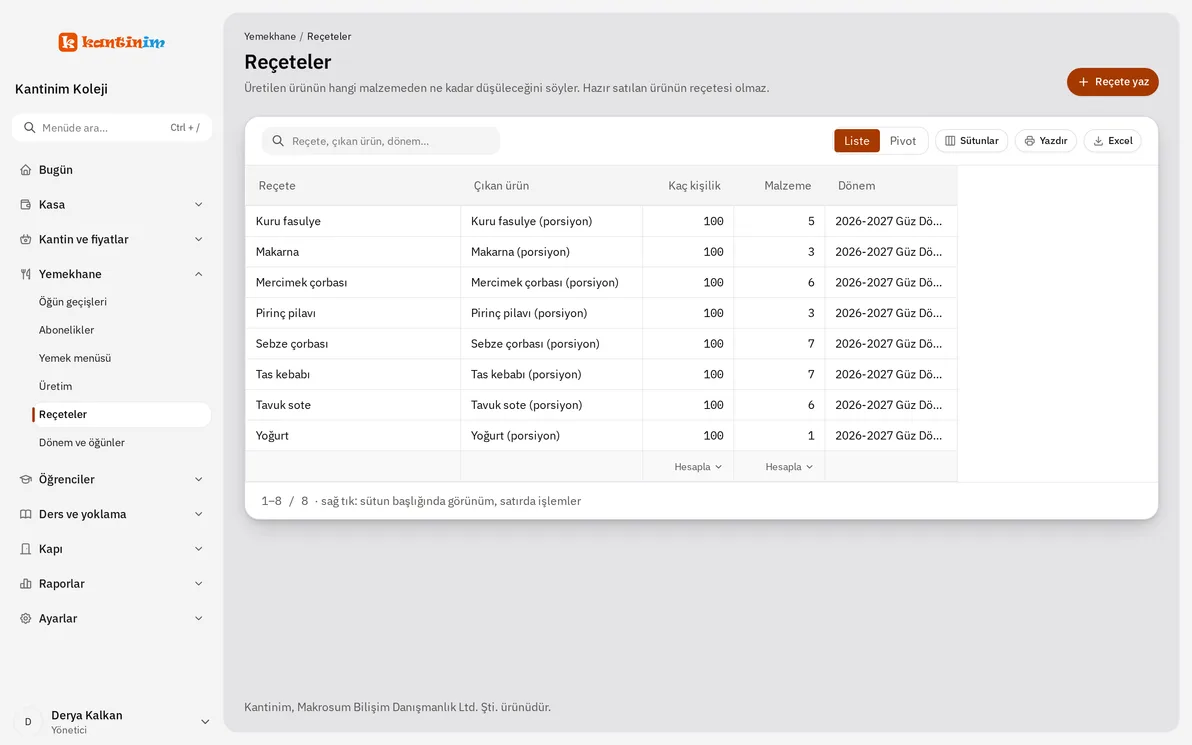Open the Sütunlar column chooser

(972, 141)
